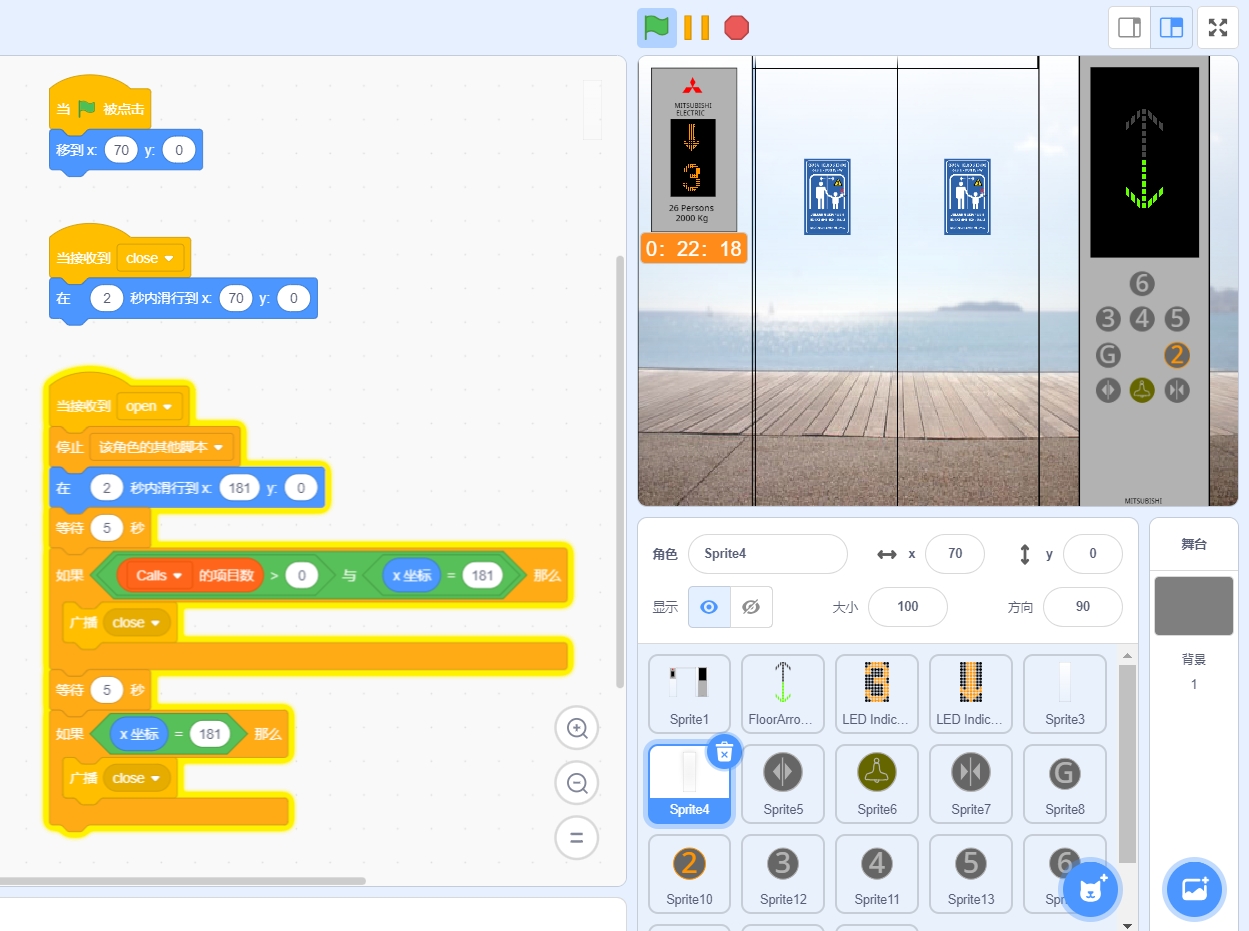The width and height of the screenshot is (1249, 931).
Task: Zoom in on the code workspace
Action: 577,728
